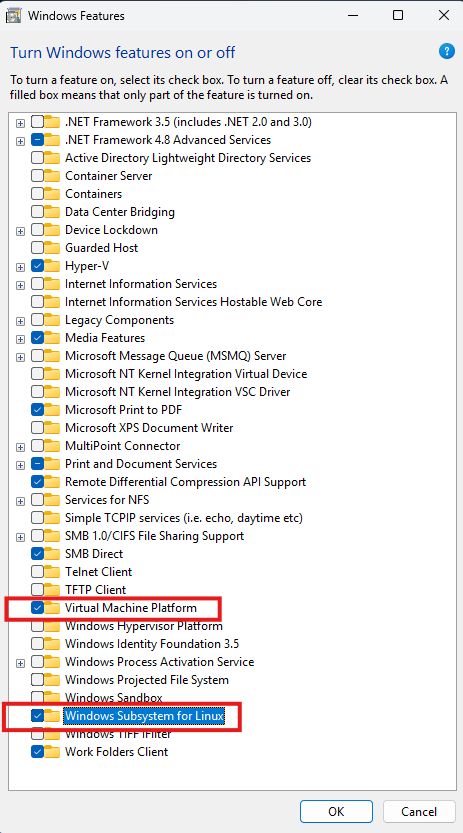Maximize the Windows Features window

tap(398, 15)
